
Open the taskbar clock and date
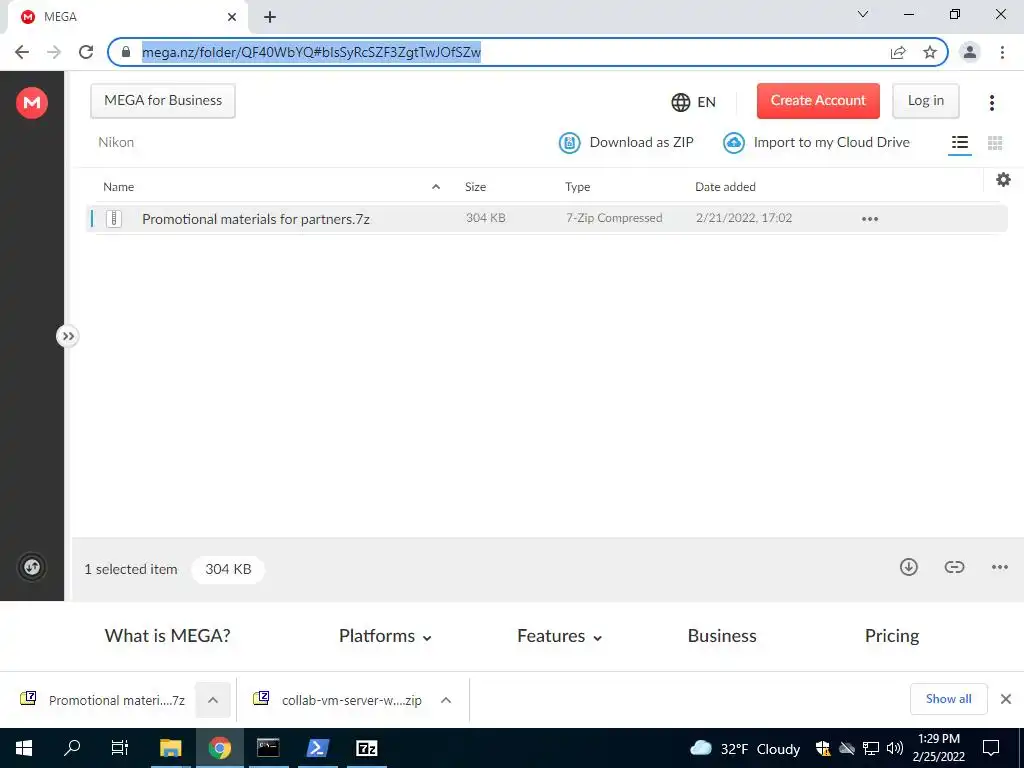[x=938, y=748]
